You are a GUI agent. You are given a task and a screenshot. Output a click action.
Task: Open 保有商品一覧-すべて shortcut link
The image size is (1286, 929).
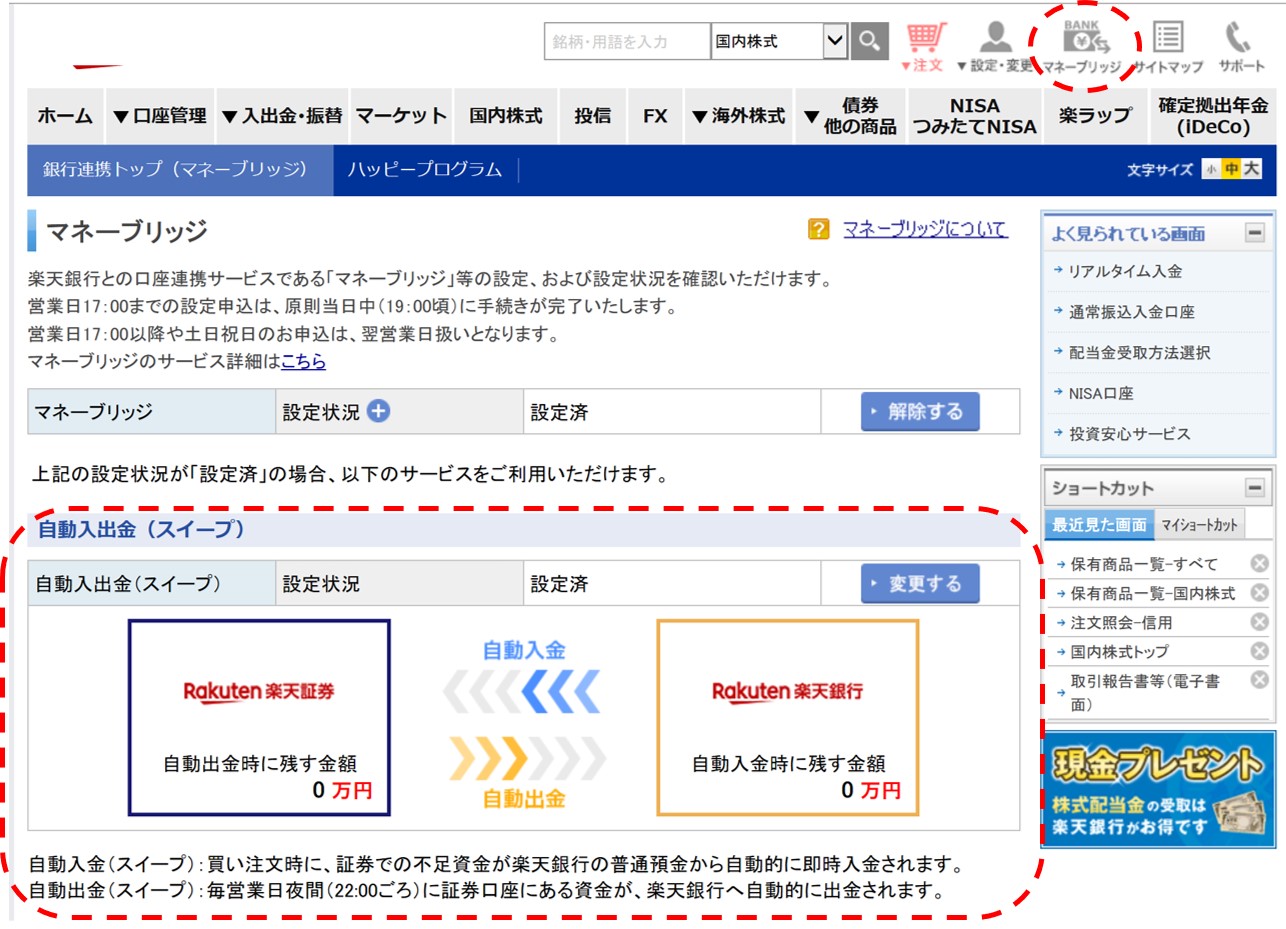click(1144, 565)
